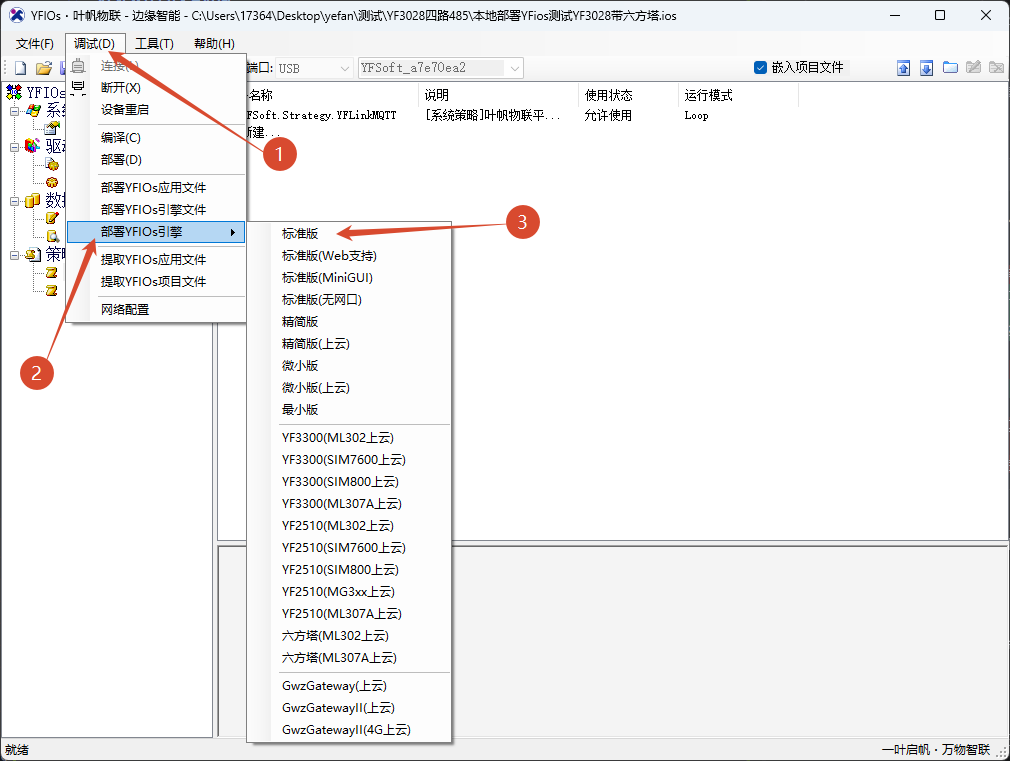Open the 策略 strategy node icon
Viewport: 1010px width, 761px height.
(x=31, y=255)
